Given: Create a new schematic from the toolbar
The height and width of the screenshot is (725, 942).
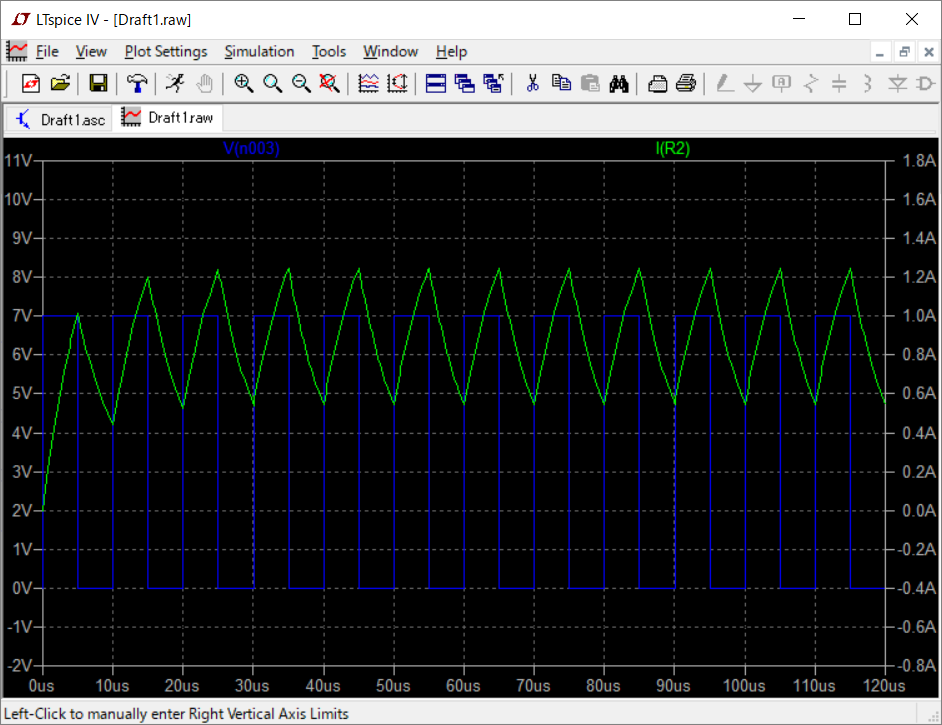Looking at the screenshot, I should tap(31, 83).
